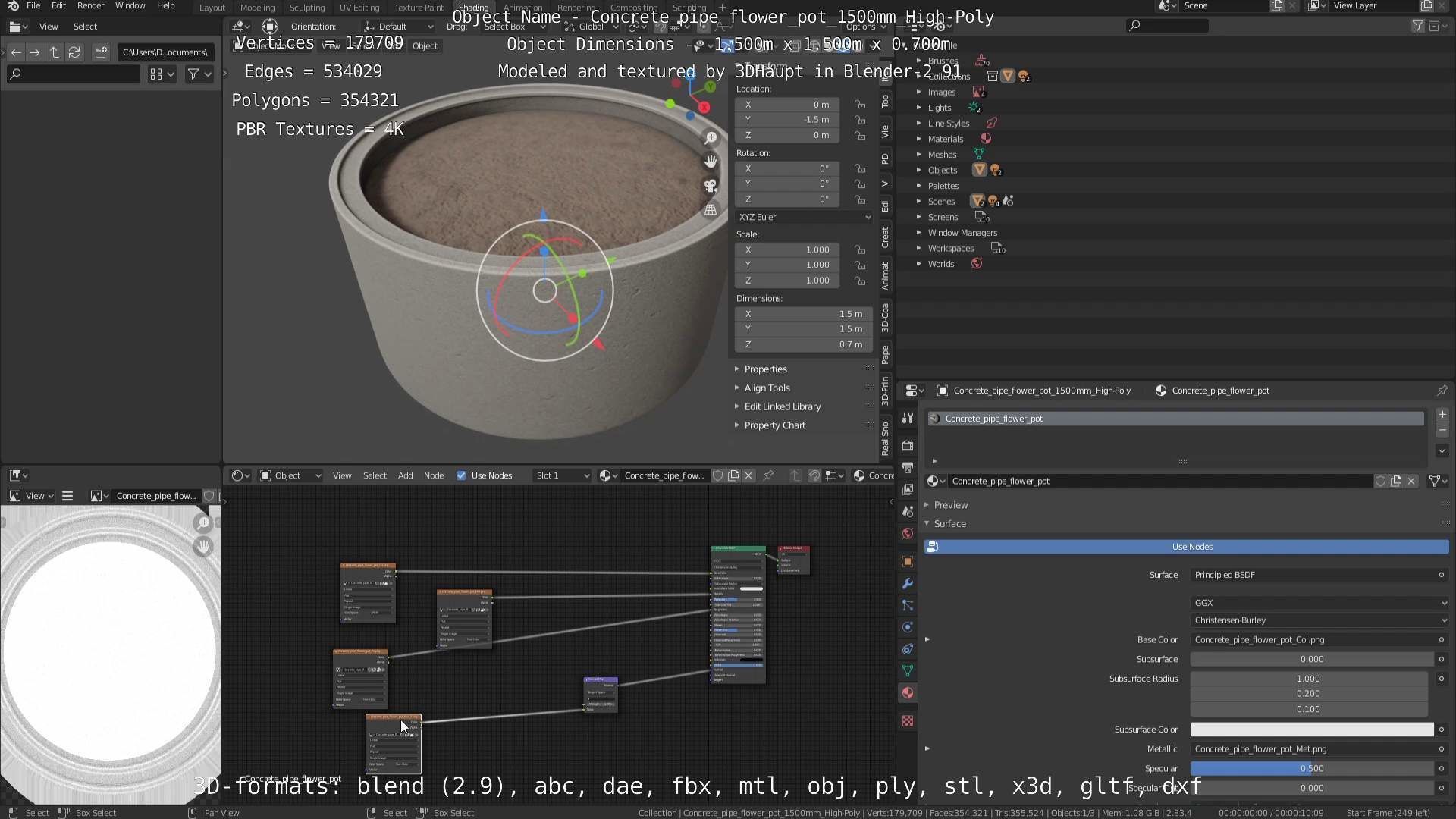Refresh the file browser list
The height and width of the screenshot is (819, 1456).
[74, 52]
